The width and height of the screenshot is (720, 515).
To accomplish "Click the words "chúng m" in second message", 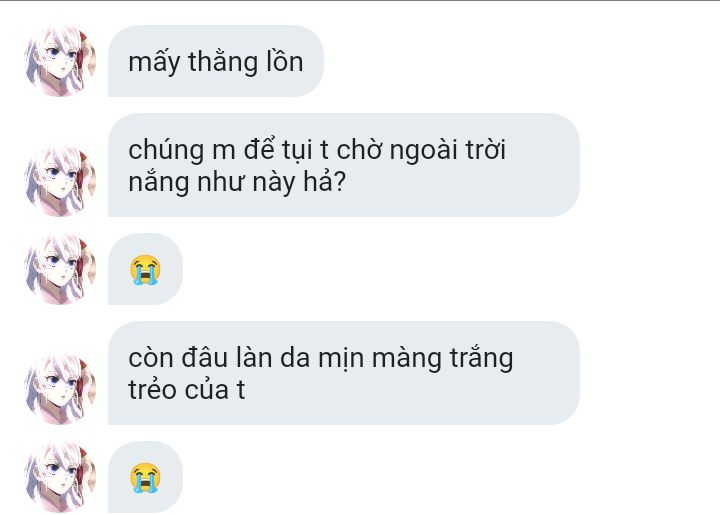I will (x=182, y=151).
